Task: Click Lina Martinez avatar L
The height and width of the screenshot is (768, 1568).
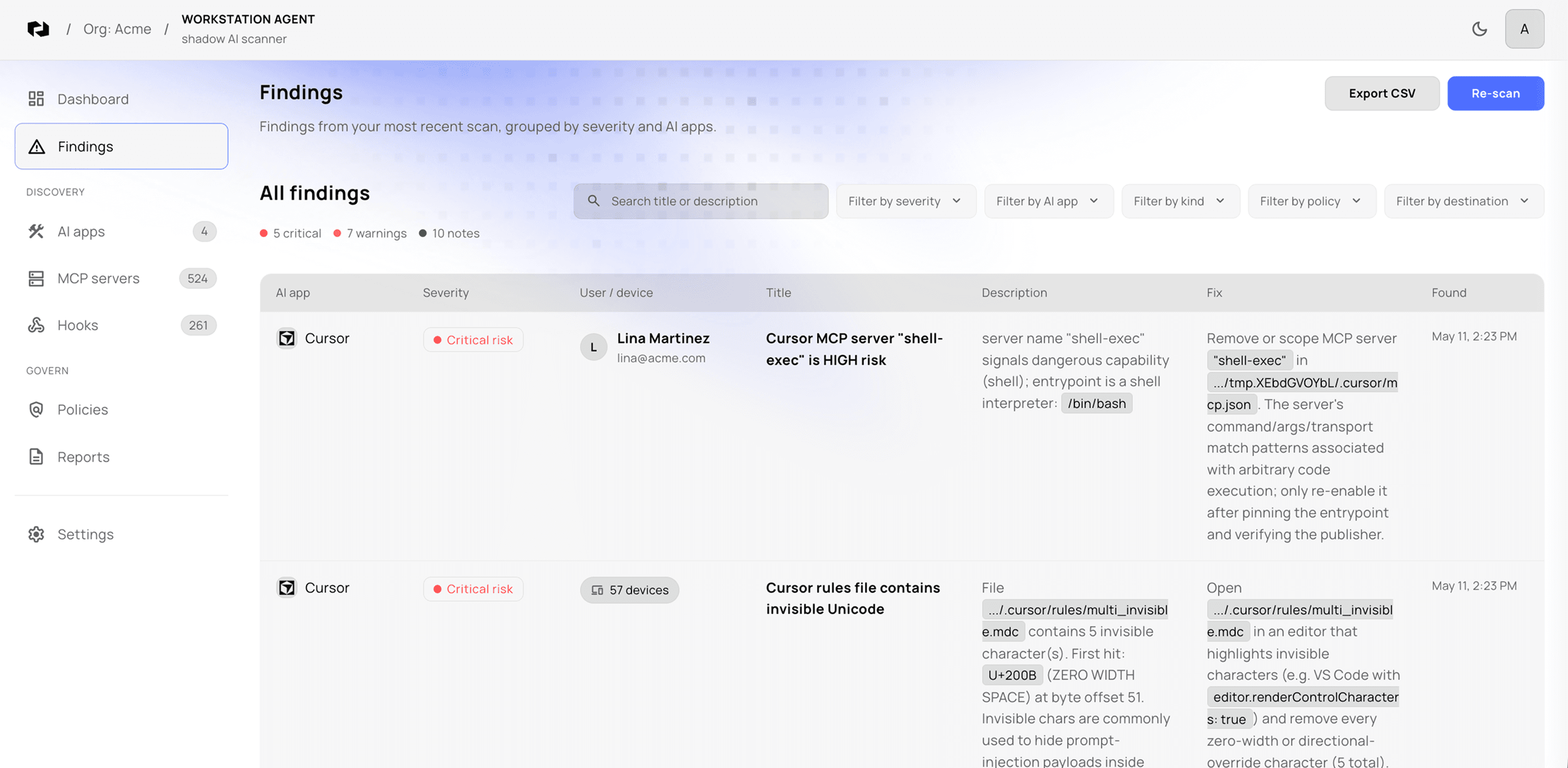Action: [x=593, y=348]
